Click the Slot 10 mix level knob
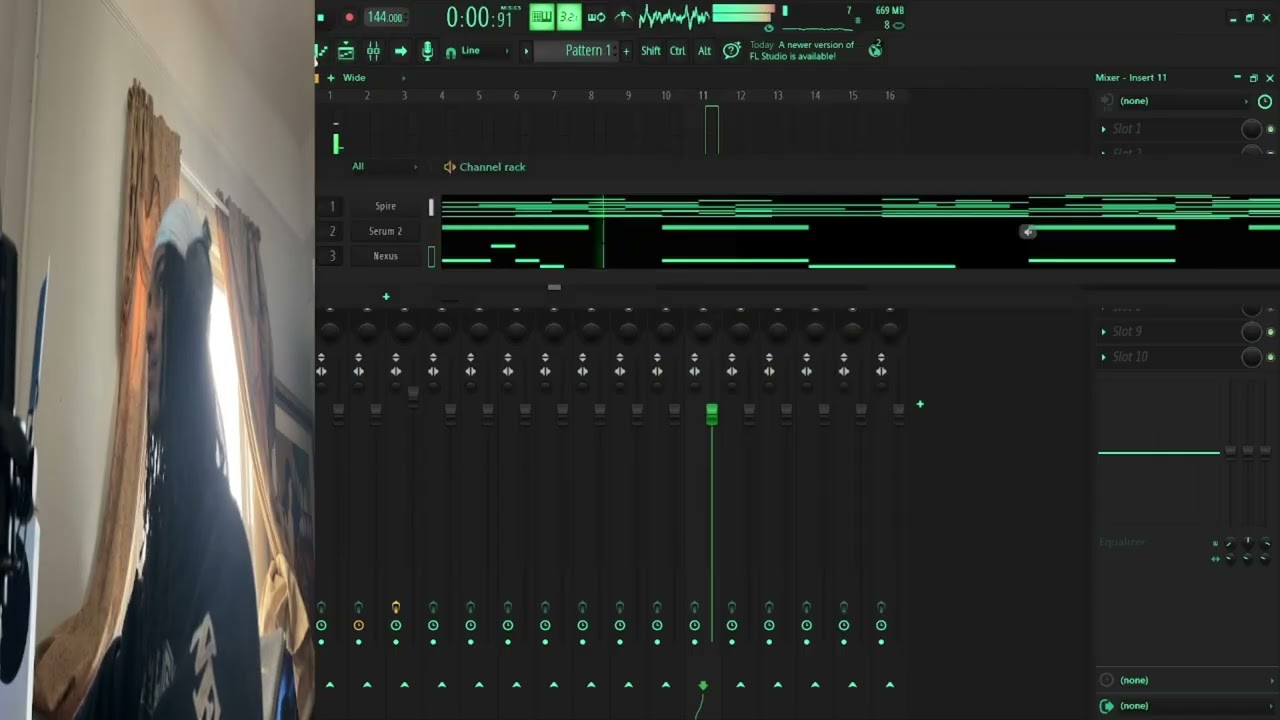1280x720 pixels. click(x=1251, y=357)
